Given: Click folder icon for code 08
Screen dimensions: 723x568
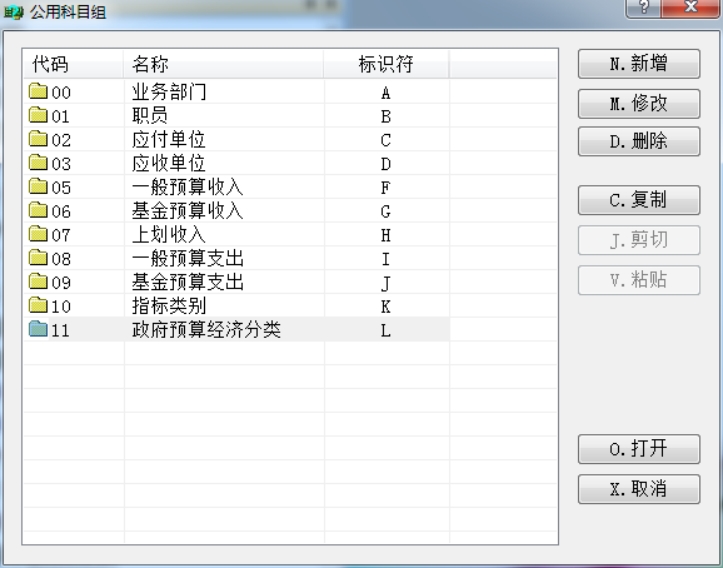Looking at the screenshot, I should point(38,258).
